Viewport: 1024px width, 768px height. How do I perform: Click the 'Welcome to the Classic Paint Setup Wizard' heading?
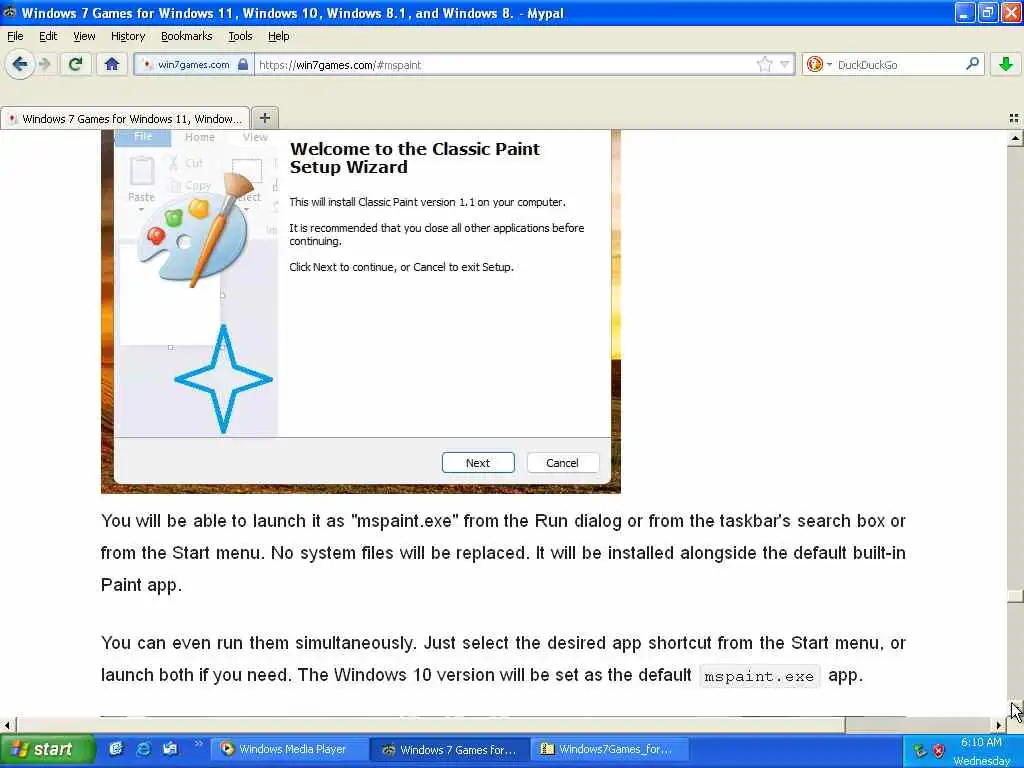pos(415,157)
